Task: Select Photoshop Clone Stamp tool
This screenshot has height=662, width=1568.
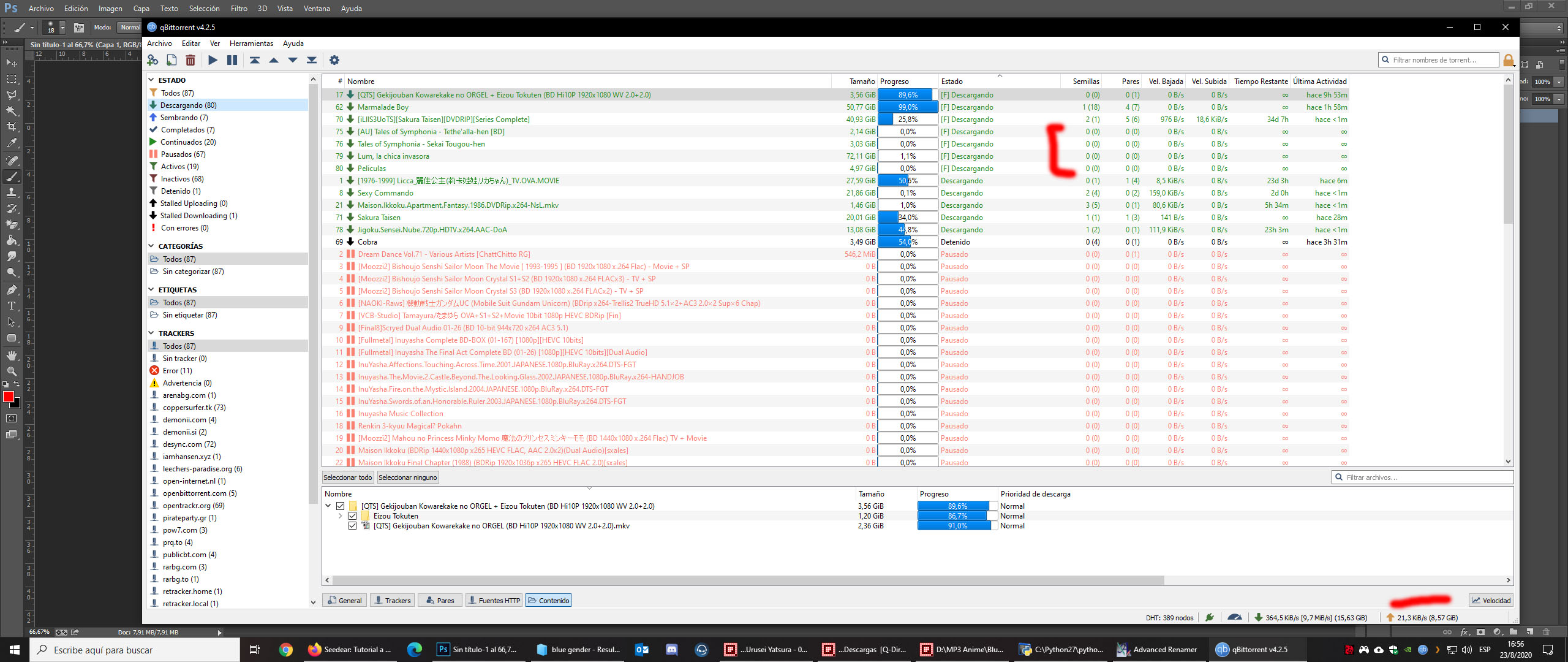Action: (x=12, y=192)
